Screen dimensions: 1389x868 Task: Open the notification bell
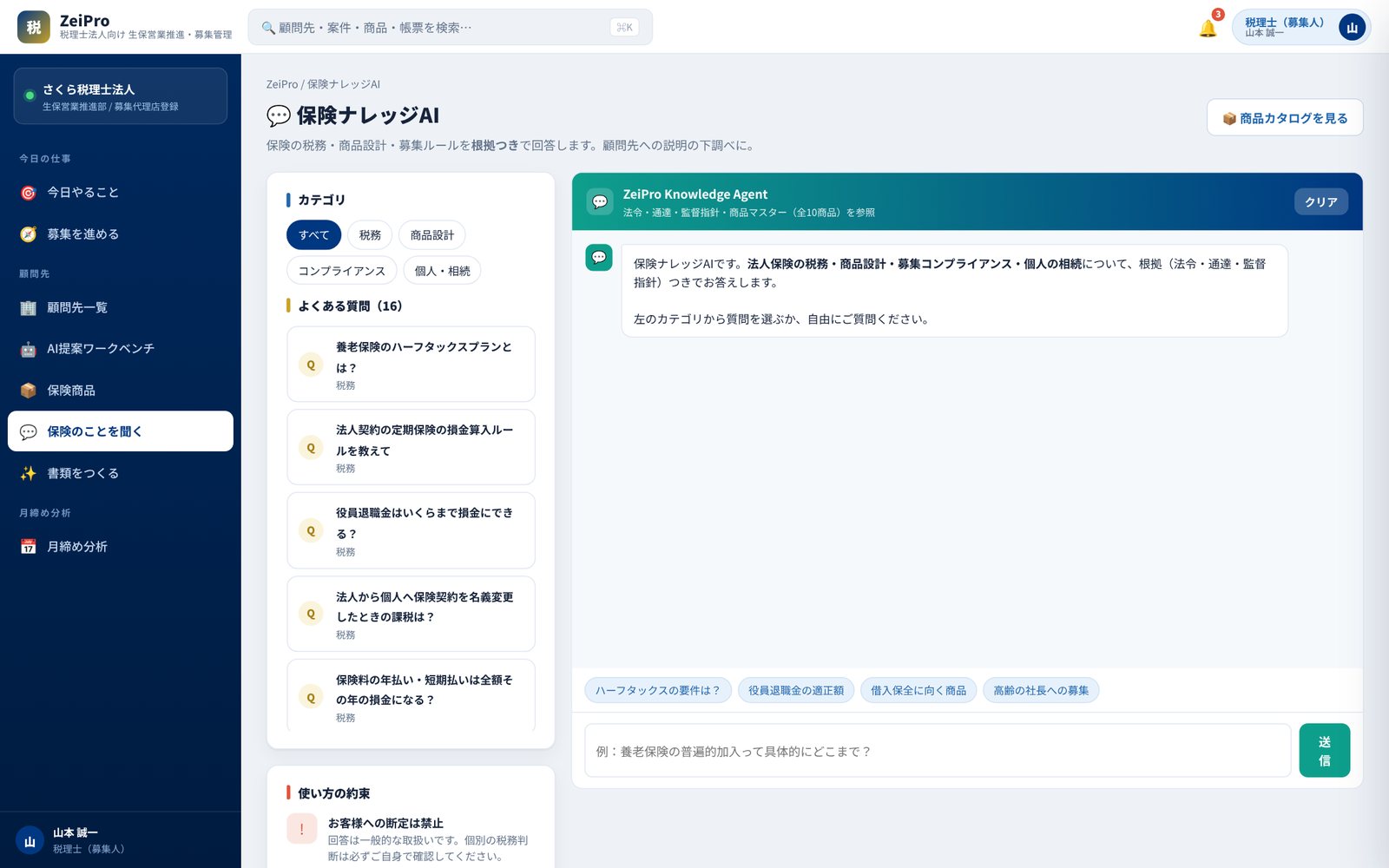click(x=1208, y=28)
